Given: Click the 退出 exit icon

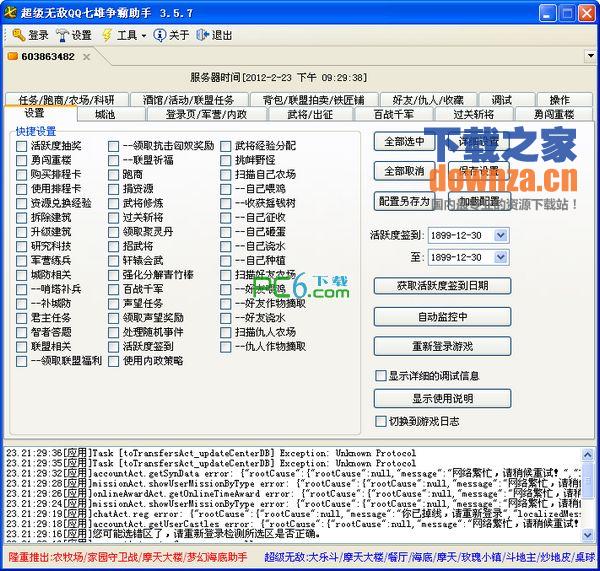Looking at the screenshot, I should (x=202, y=35).
